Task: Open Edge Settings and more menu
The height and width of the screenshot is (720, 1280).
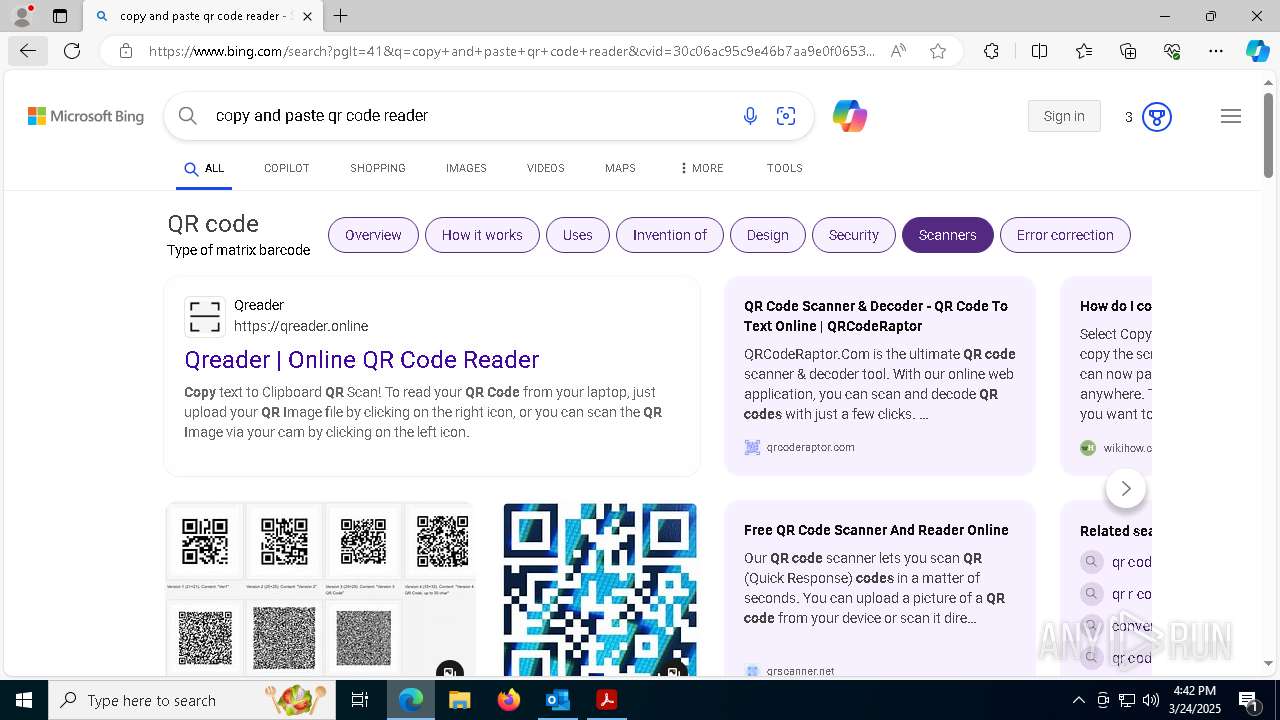Action: (1216, 51)
